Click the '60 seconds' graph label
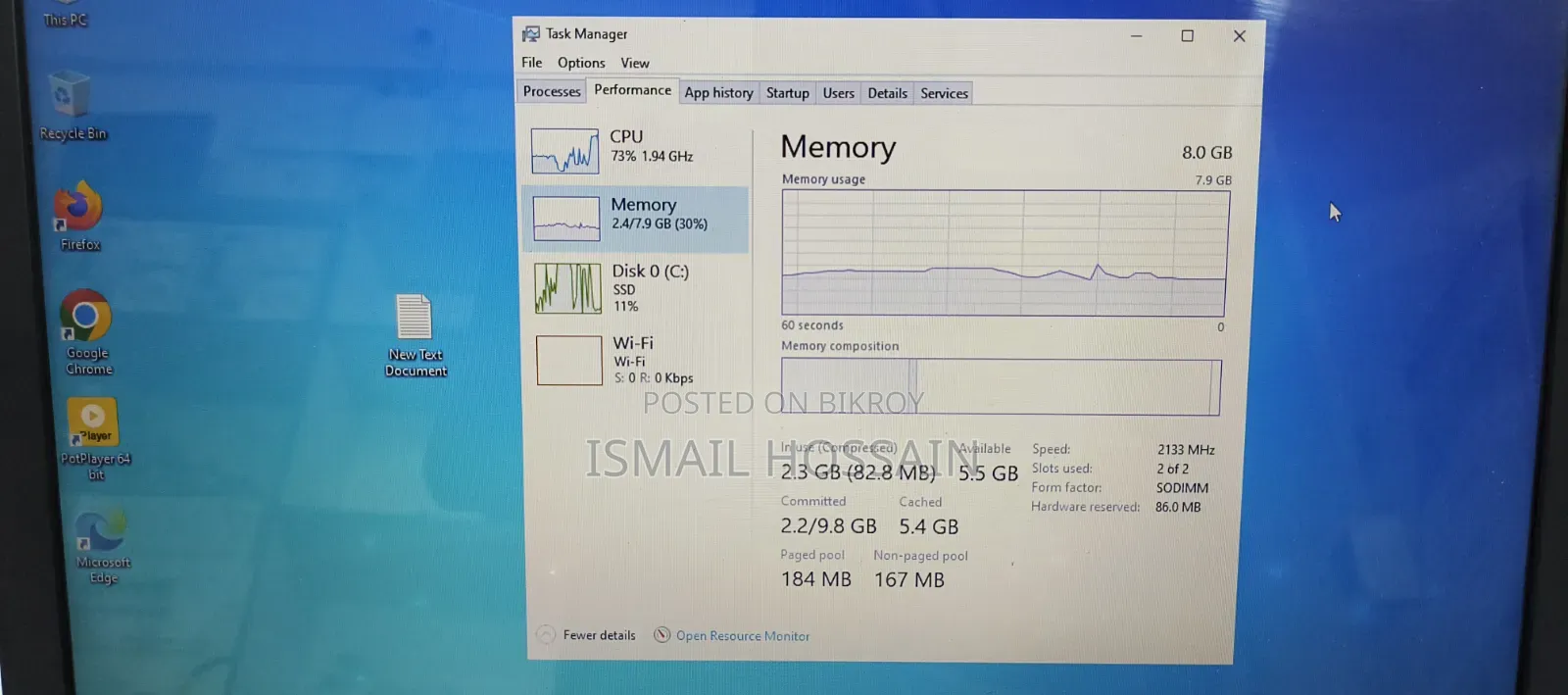The height and width of the screenshot is (695, 1568). 812,325
